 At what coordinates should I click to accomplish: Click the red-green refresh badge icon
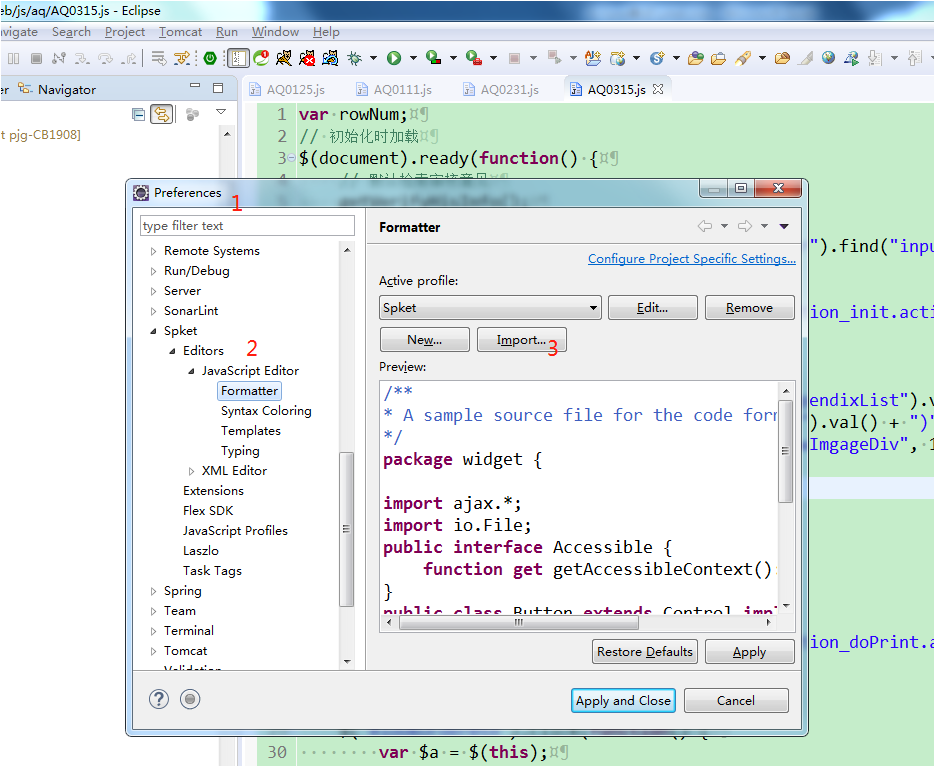[x=261, y=58]
